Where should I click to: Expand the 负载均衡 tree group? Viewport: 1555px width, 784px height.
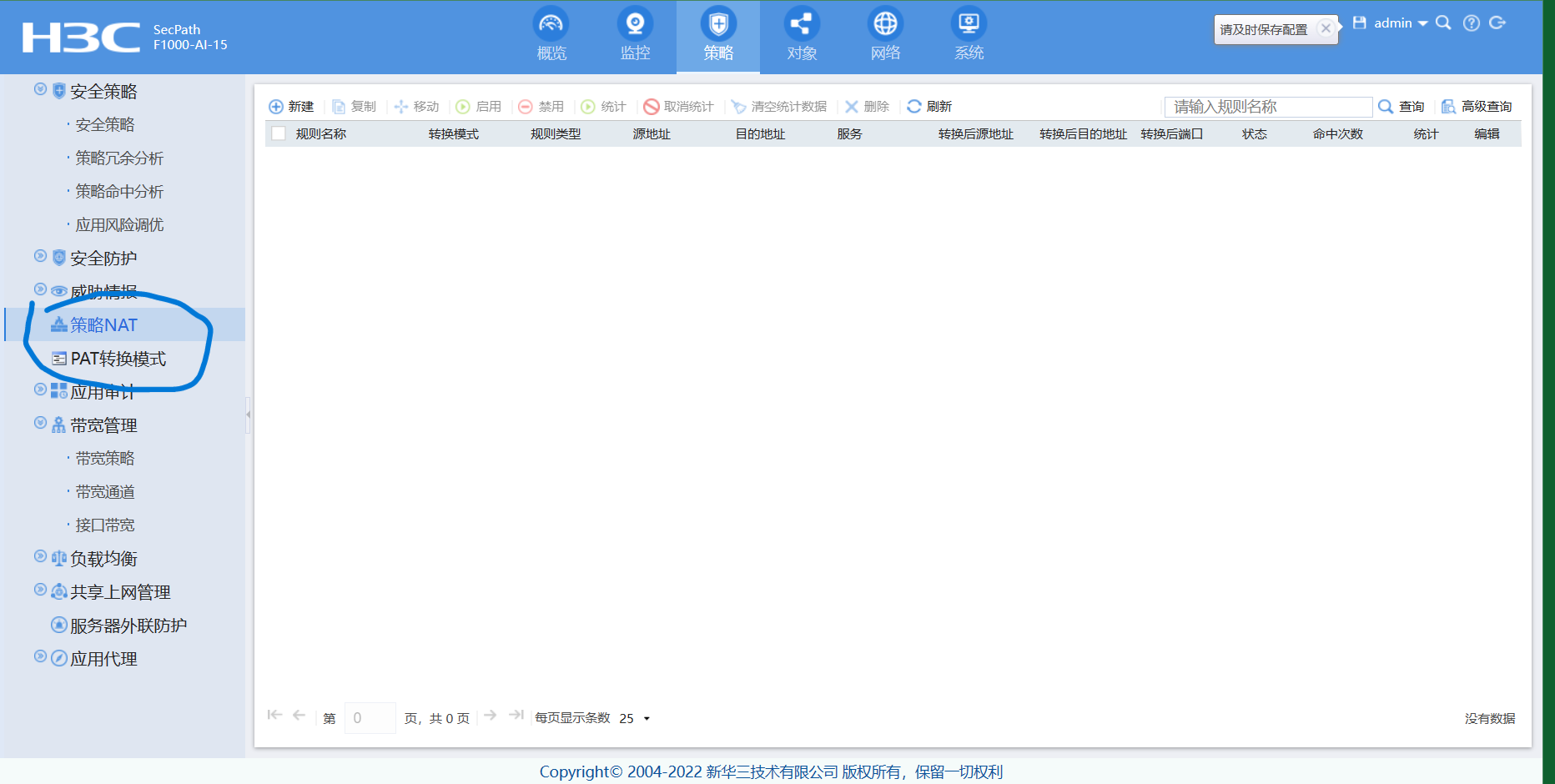click(x=40, y=556)
